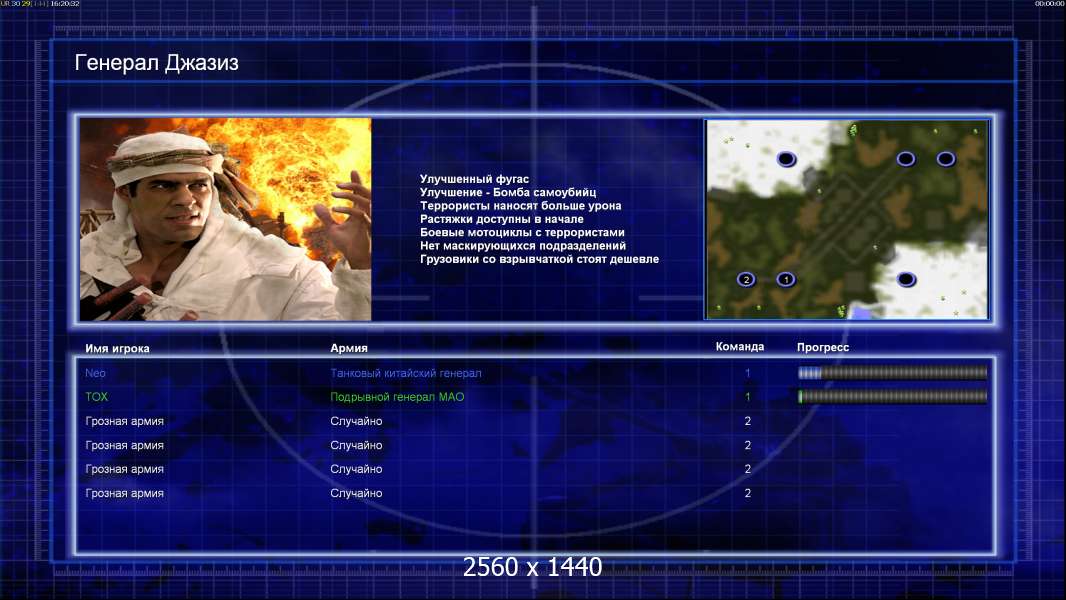Click the timer in the top-right corner
Image resolution: width=1066 pixels, height=600 pixels.
[x=1049, y=4]
